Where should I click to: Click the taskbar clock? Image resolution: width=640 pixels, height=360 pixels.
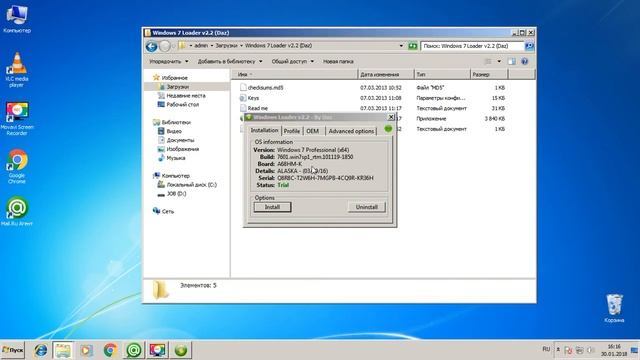tap(614, 350)
